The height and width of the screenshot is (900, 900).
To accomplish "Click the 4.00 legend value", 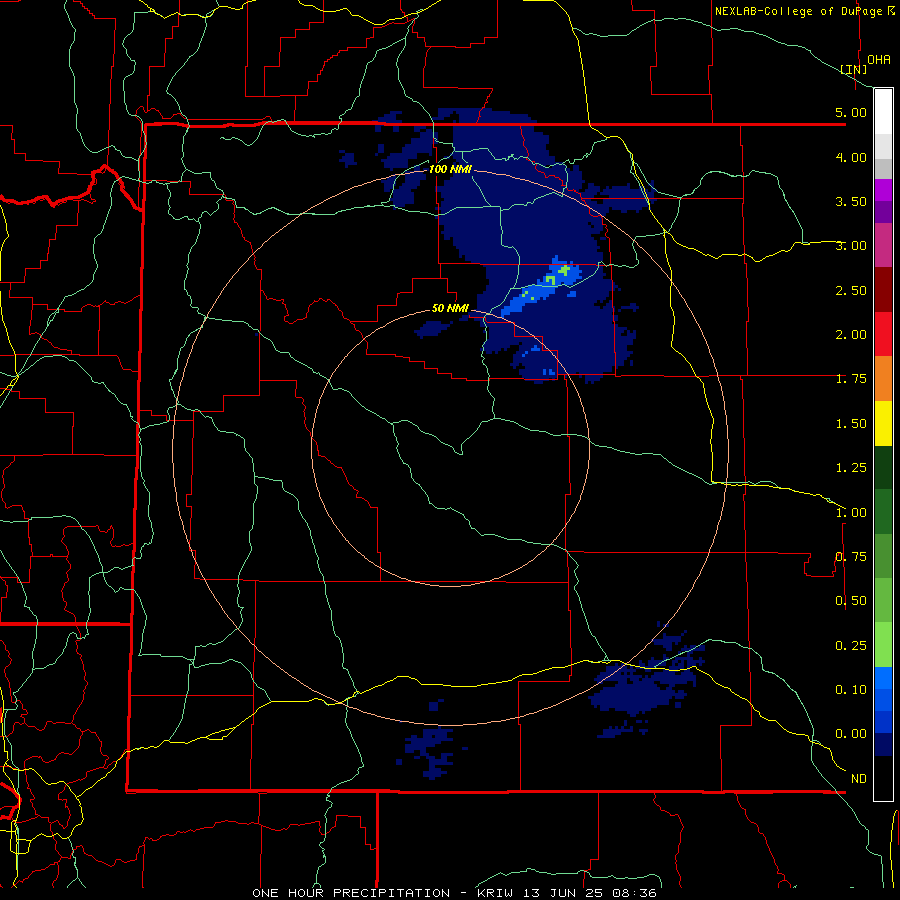I will point(851,157).
